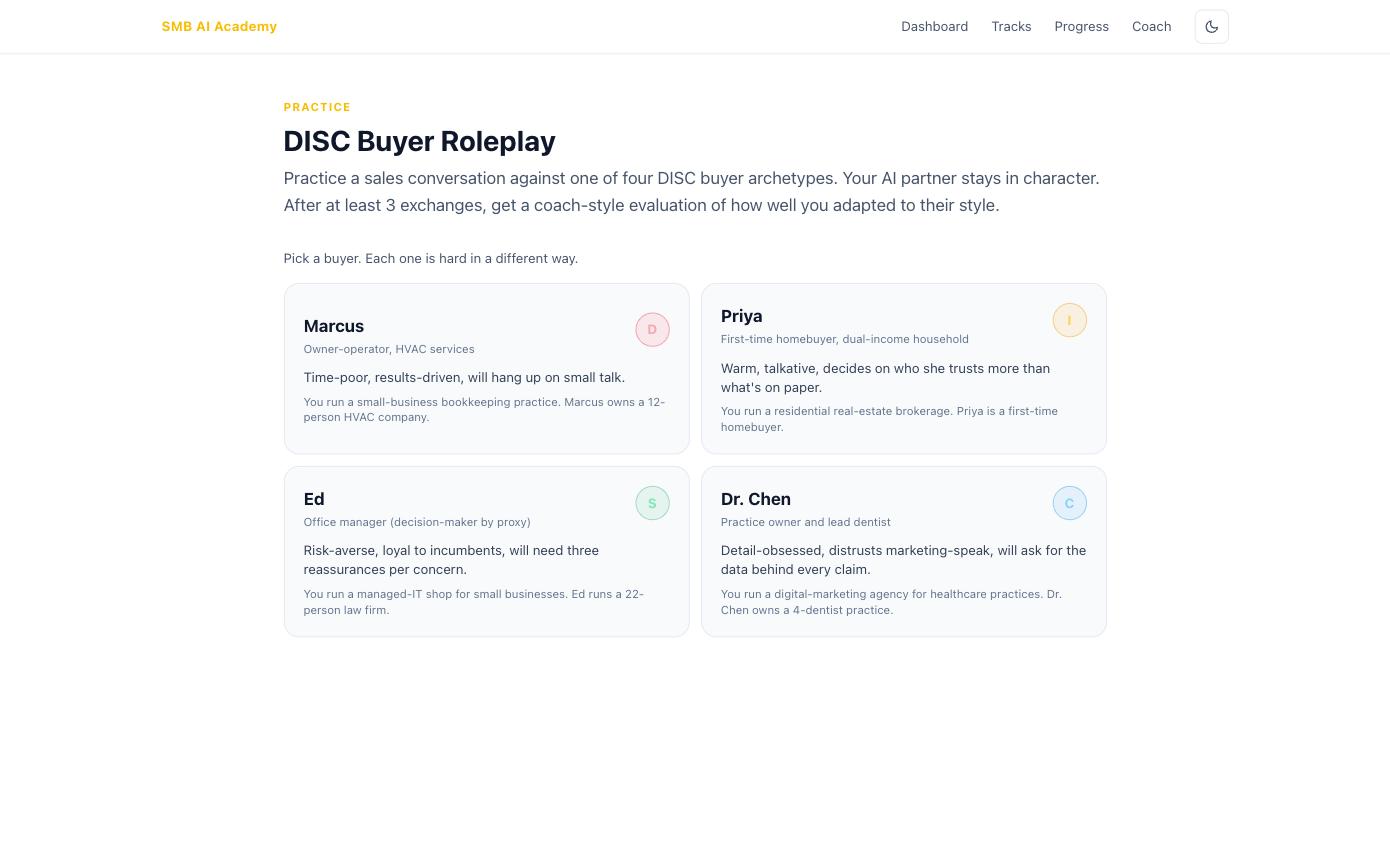Viewport: 1390px width, 868px height.
Task: Select the Priya buyer card name
Action: tap(741, 316)
